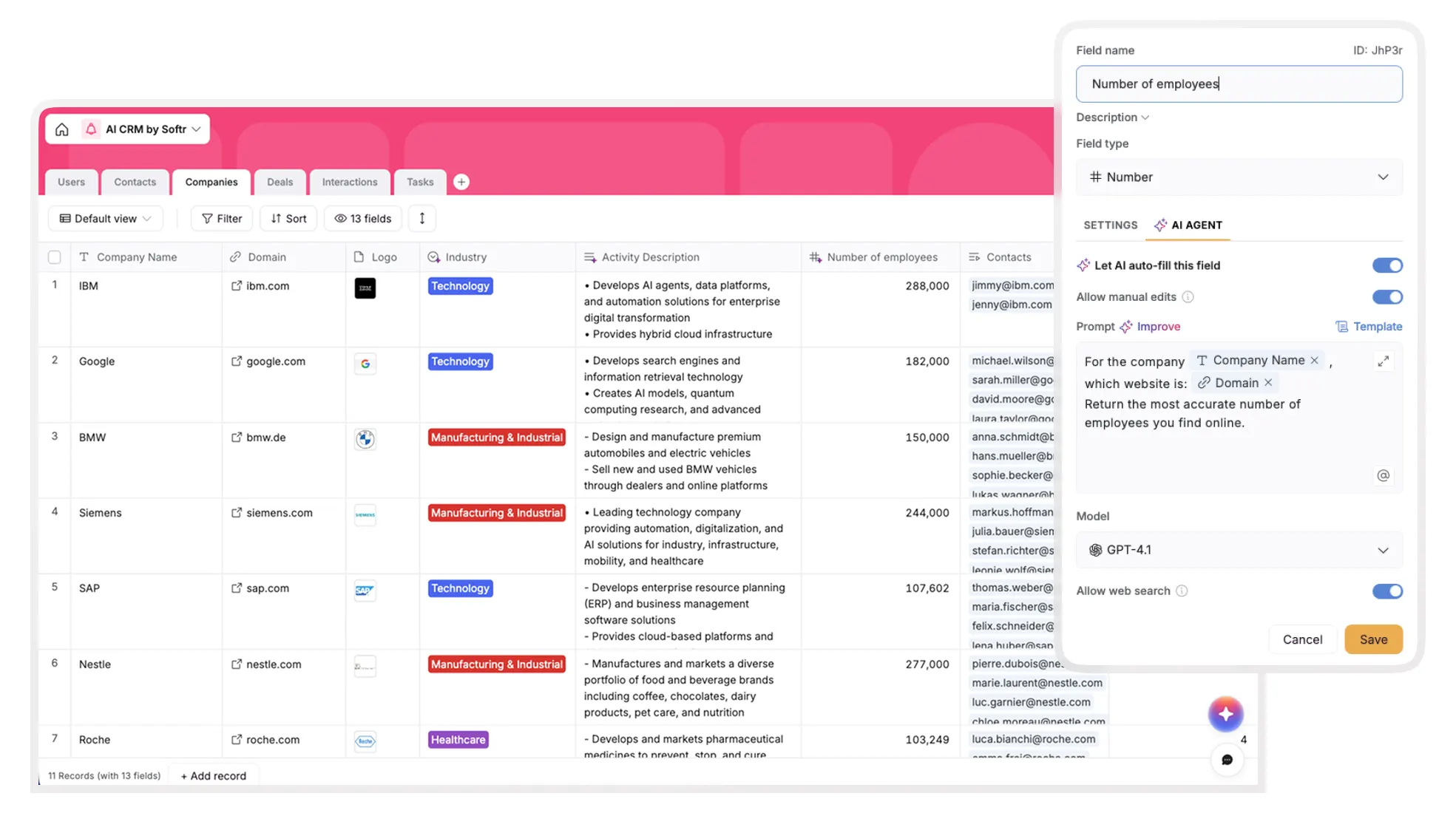Open the Sort options

pyautogui.click(x=288, y=218)
